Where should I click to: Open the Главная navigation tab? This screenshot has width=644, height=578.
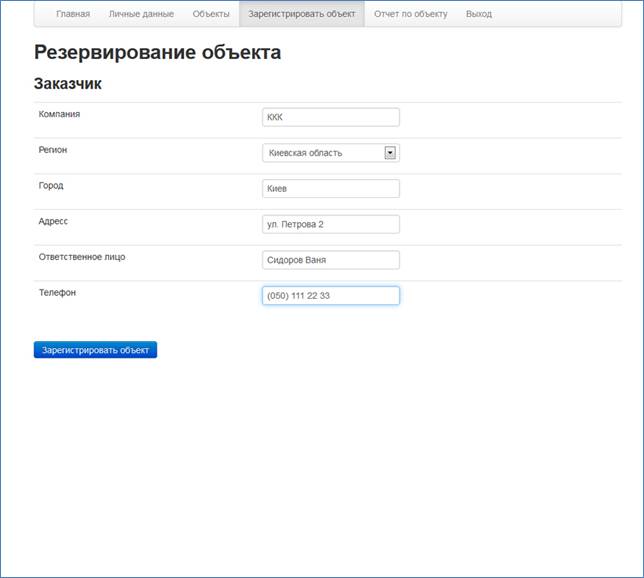tap(73, 14)
